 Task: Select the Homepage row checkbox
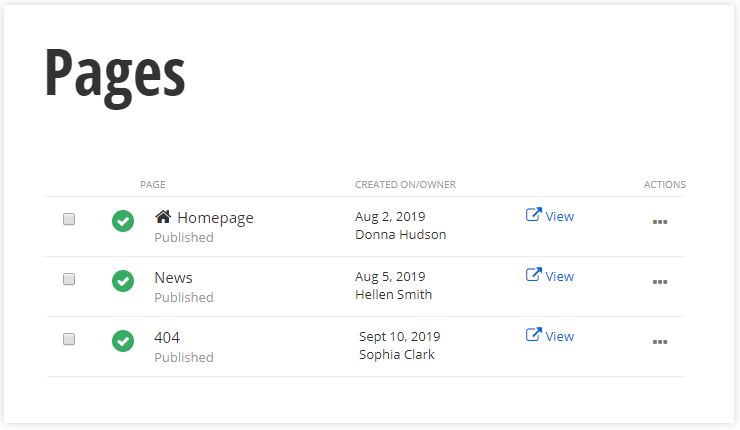click(x=69, y=219)
